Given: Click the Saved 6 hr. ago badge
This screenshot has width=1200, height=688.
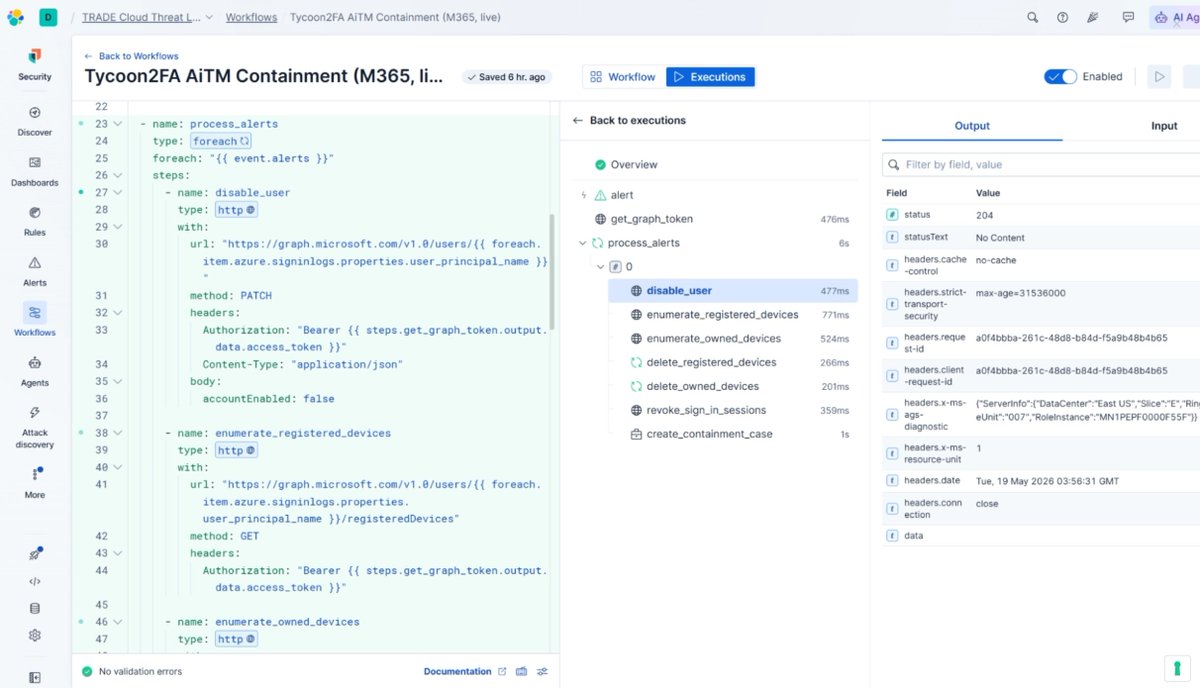Looking at the screenshot, I should pyautogui.click(x=507, y=77).
